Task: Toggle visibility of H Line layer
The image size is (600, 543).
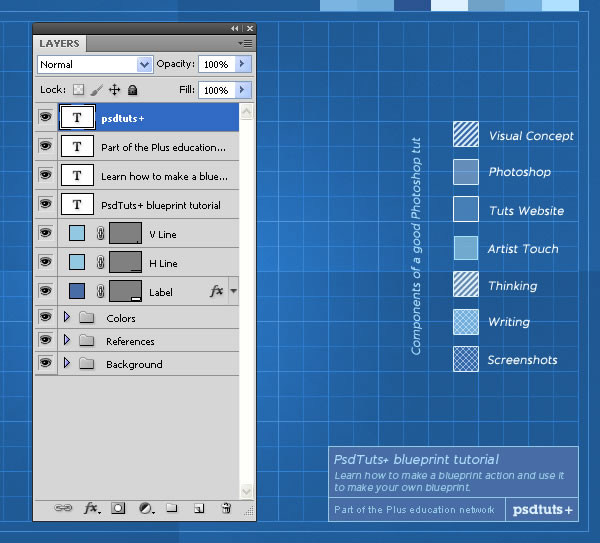Action: point(46,261)
